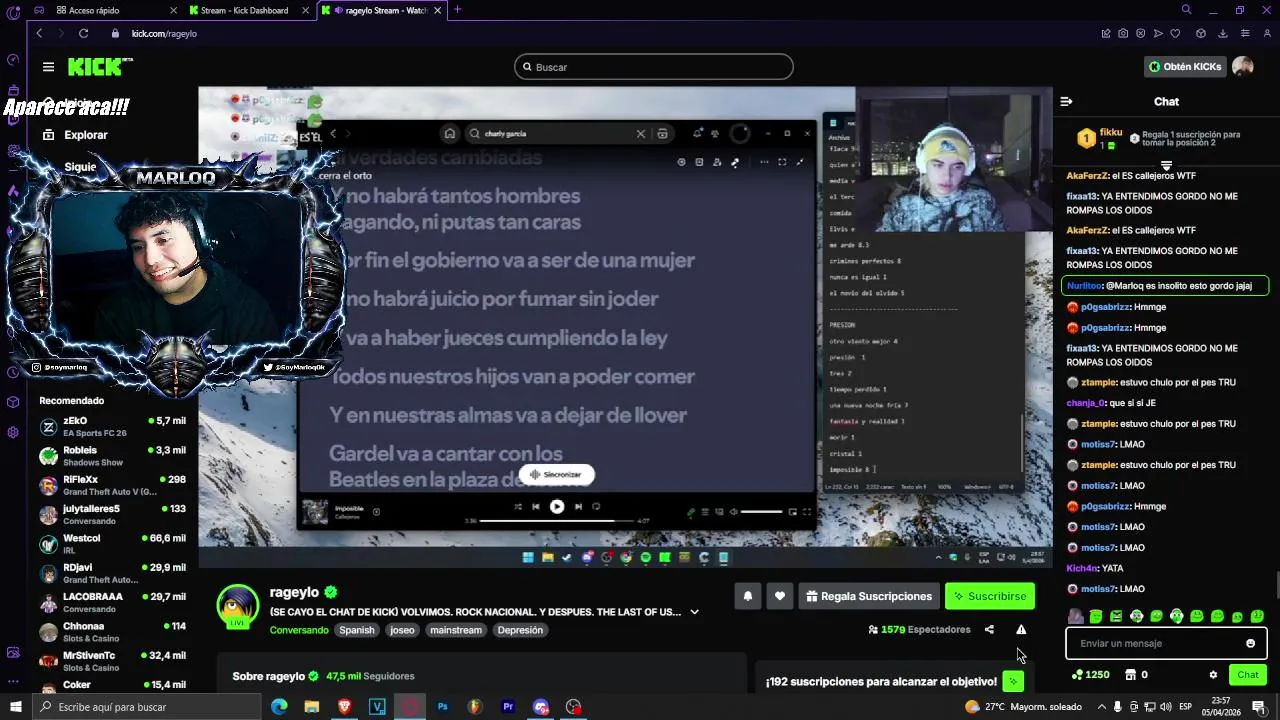
Task: Select the Depresión tag
Action: coord(520,630)
